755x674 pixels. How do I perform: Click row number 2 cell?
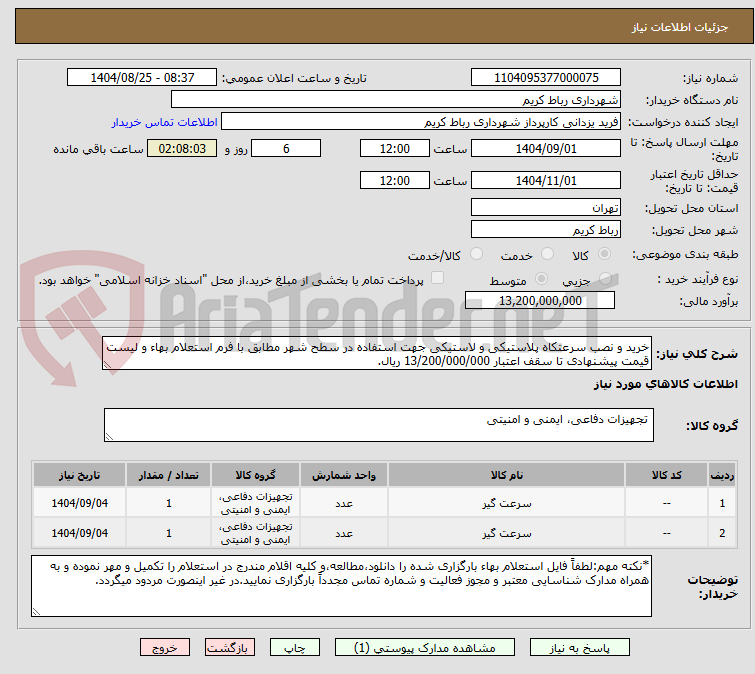(x=722, y=533)
